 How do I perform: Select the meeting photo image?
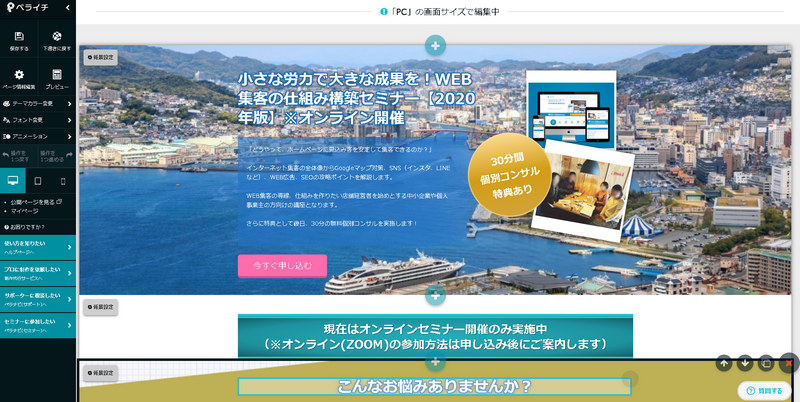583,191
